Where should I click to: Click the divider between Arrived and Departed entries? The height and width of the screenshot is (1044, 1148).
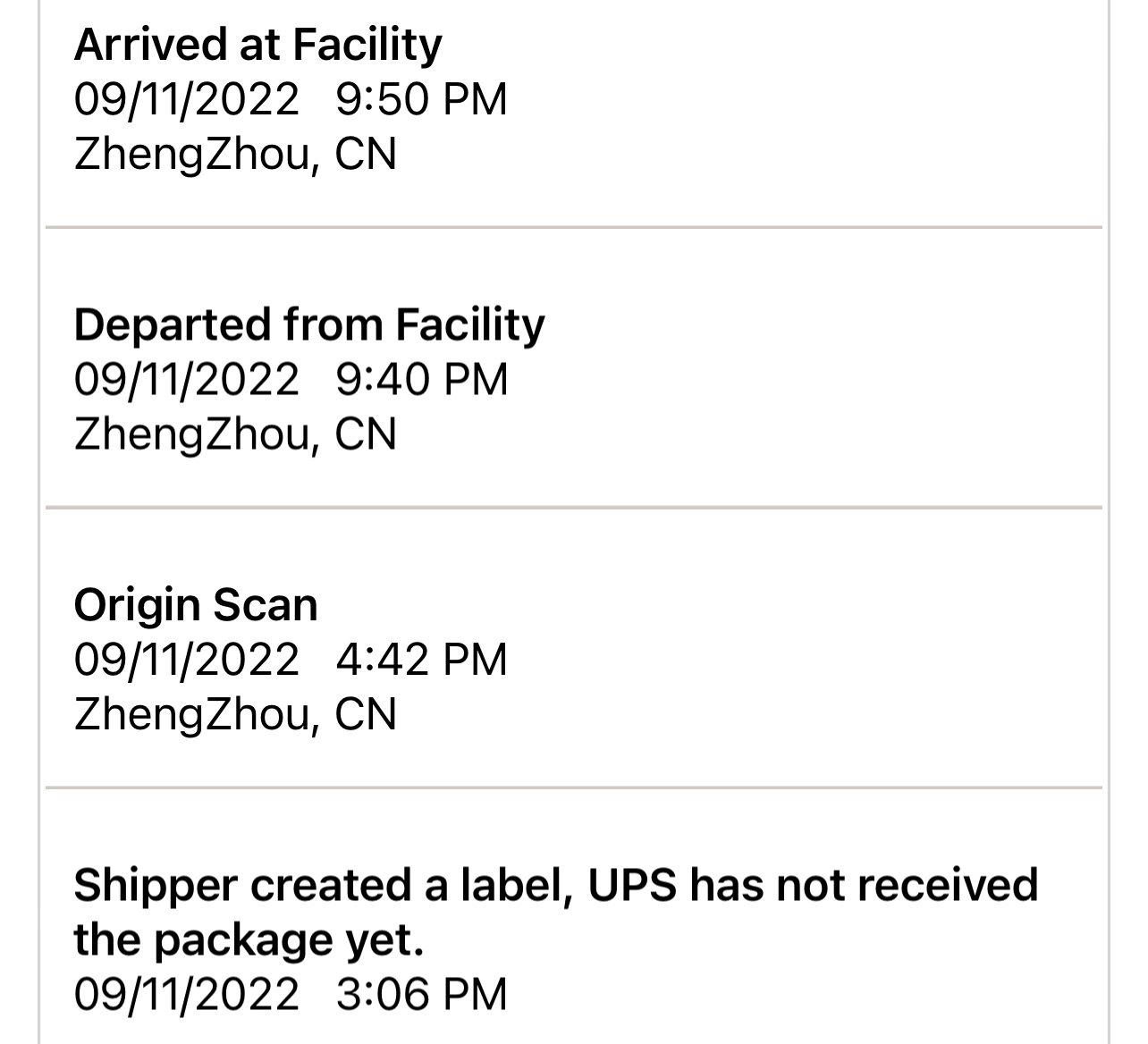tap(573, 228)
